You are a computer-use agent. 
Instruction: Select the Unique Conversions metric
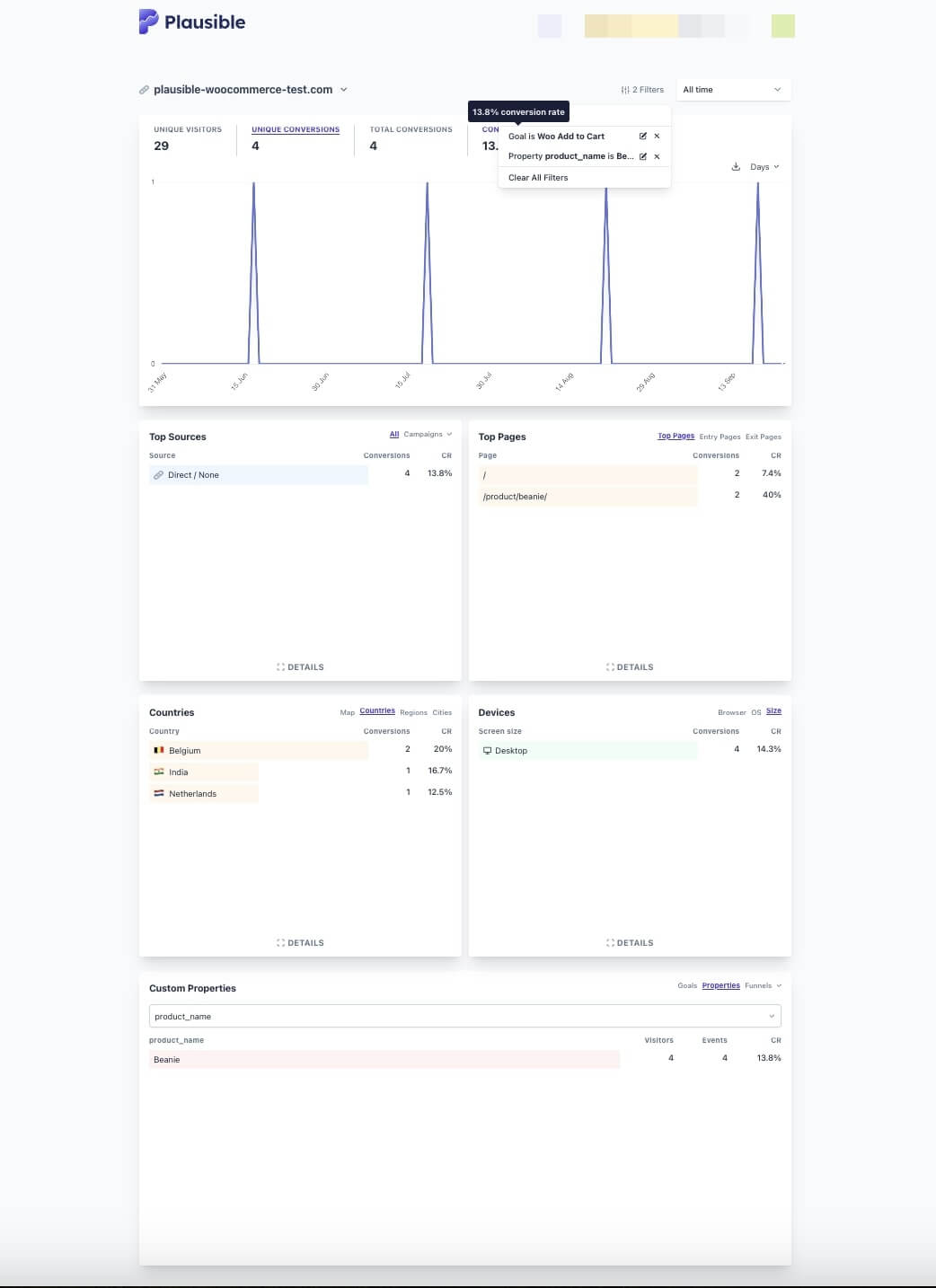coord(295,130)
